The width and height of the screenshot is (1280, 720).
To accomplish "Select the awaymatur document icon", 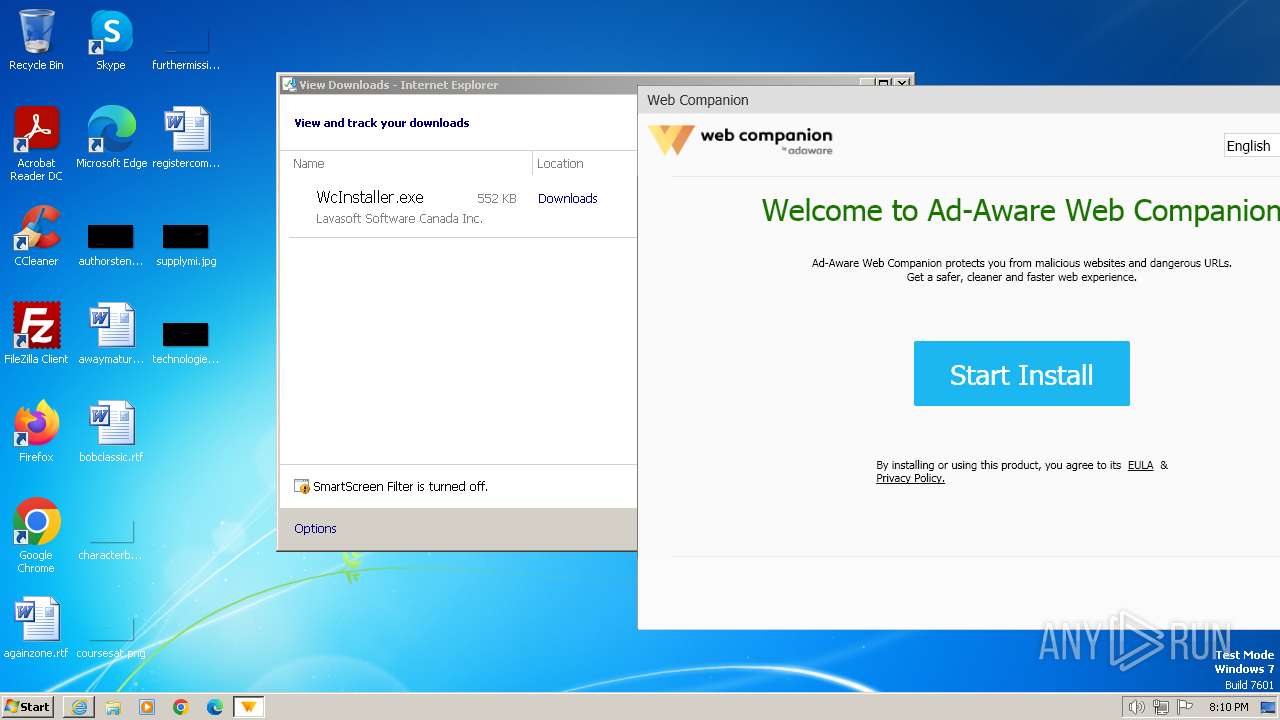I will point(111,333).
